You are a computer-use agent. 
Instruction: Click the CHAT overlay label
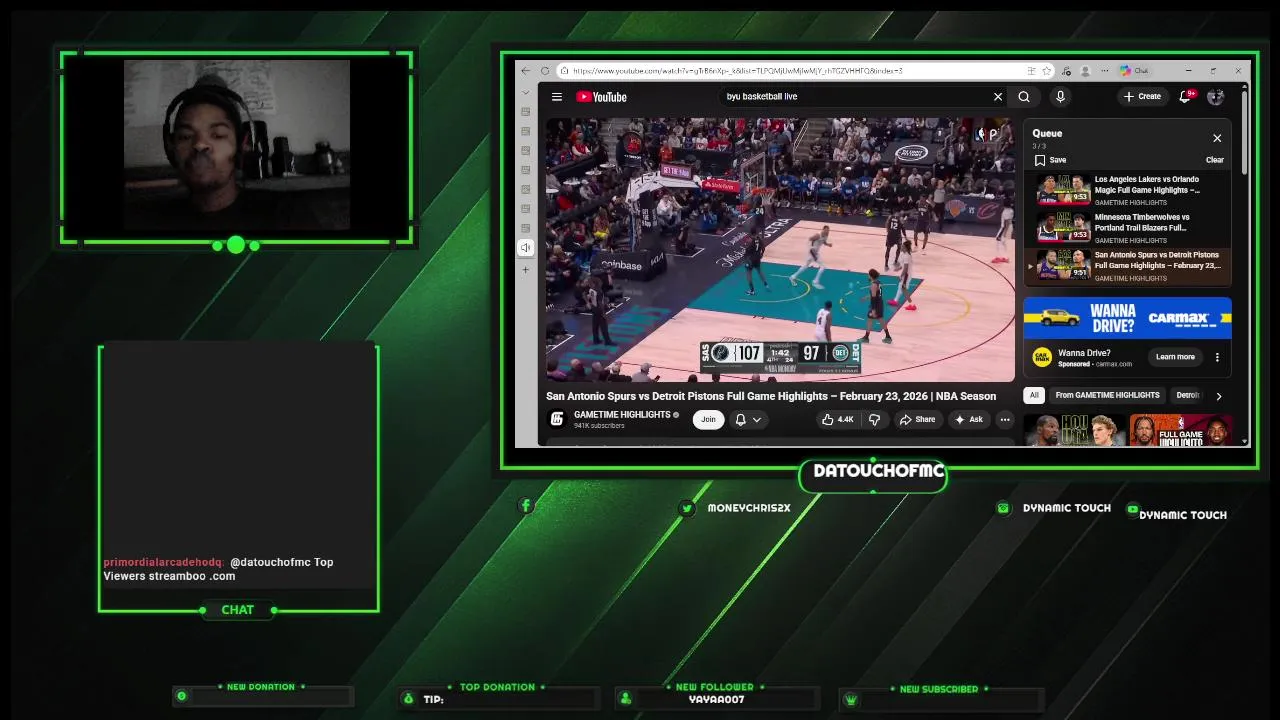(237, 610)
